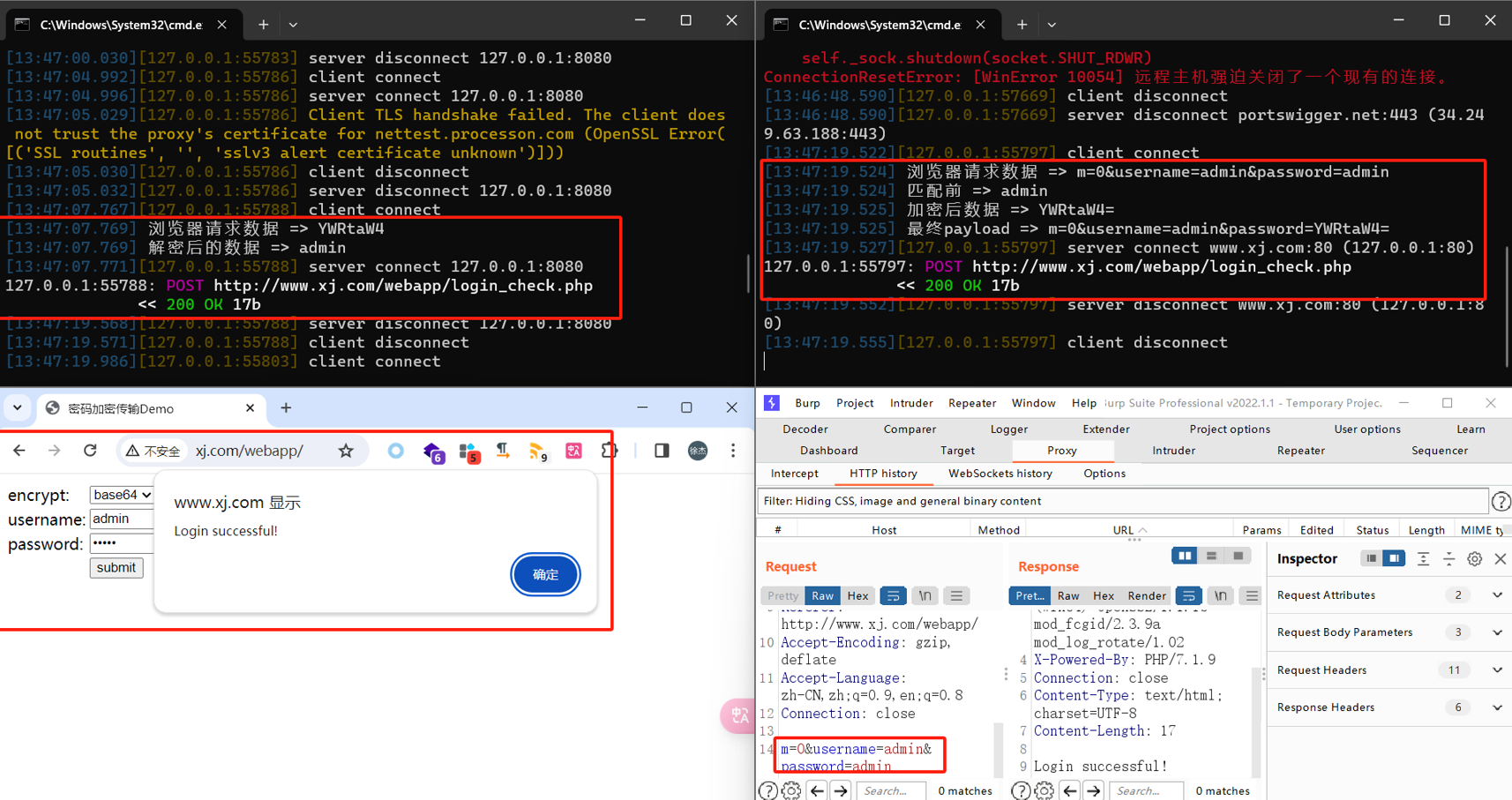Close the Inspector panel
The width and height of the screenshot is (1512, 800).
[x=1500, y=558]
